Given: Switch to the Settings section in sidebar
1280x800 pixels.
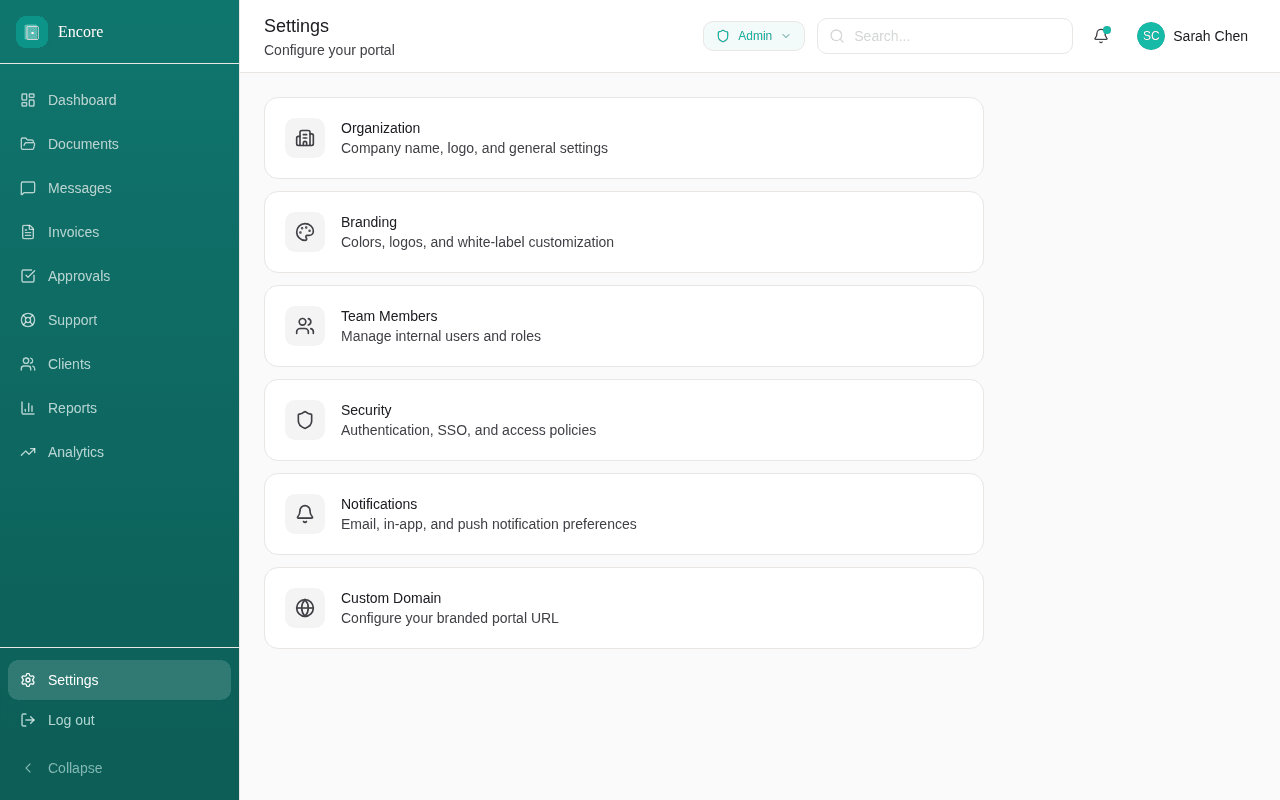Looking at the screenshot, I should [73, 680].
